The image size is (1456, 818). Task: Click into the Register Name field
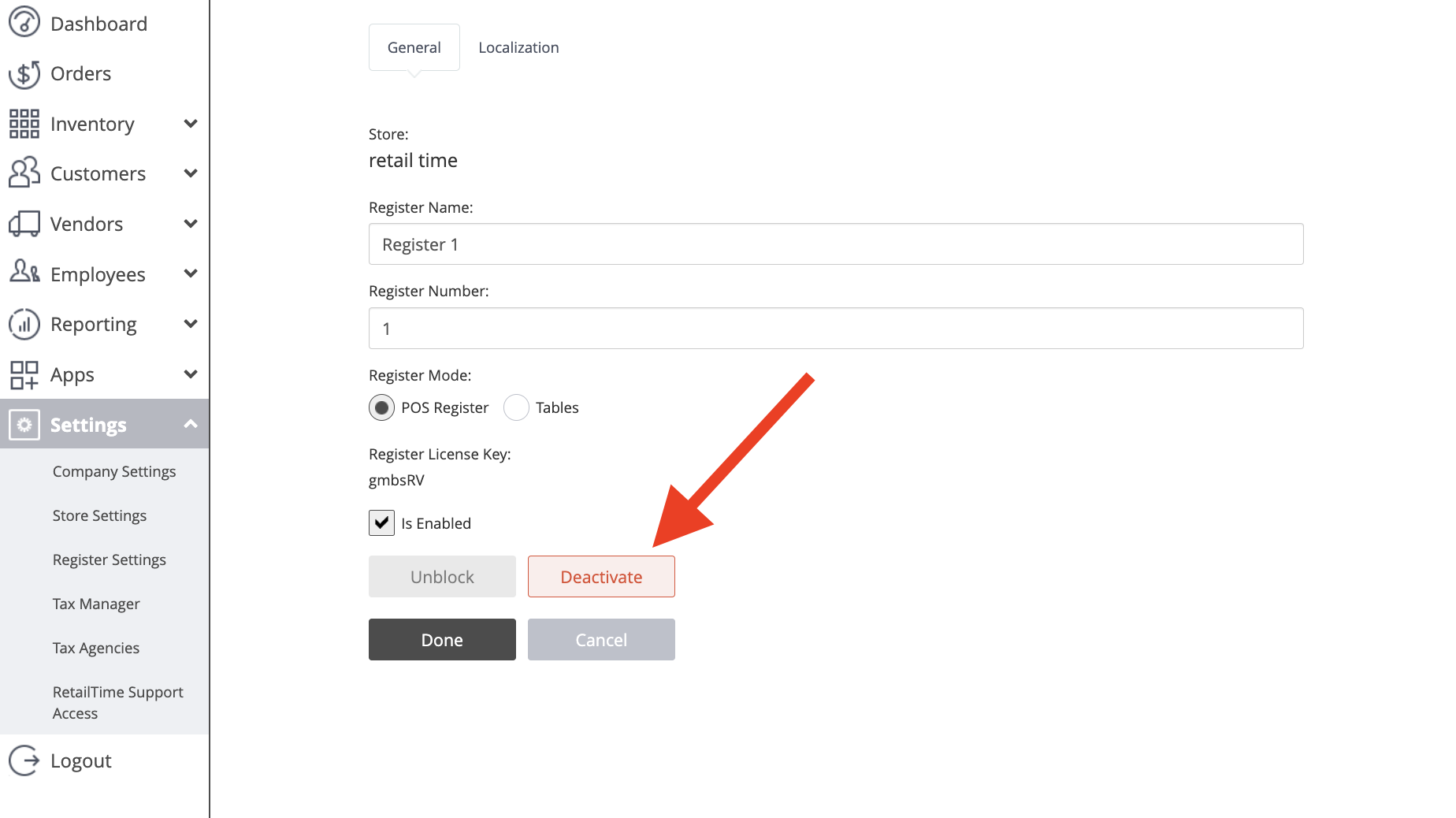click(x=836, y=244)
